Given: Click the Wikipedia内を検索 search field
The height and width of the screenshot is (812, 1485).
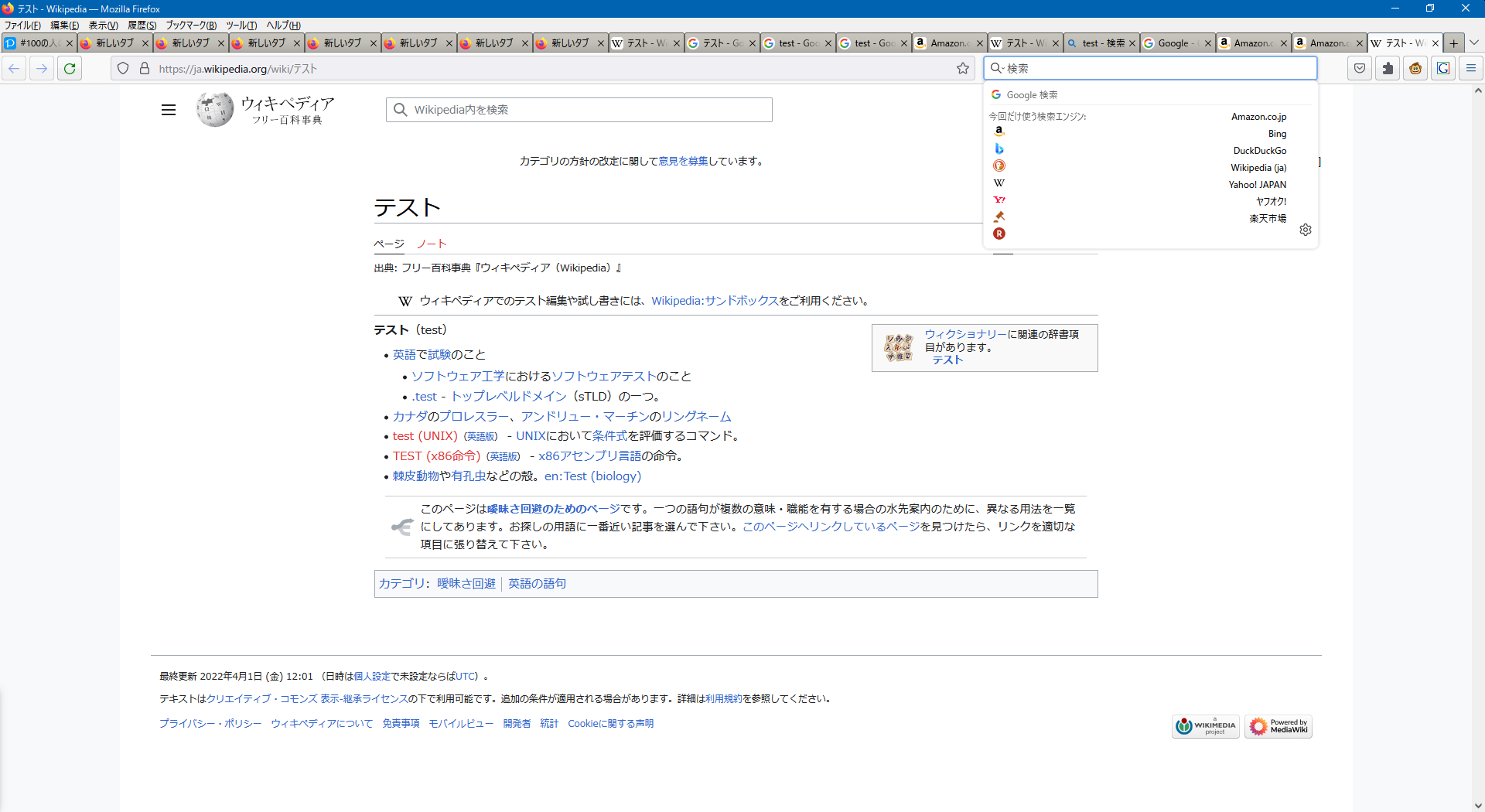Looking at the screenshot, I should pyautogui.click(x=579, y=109).
